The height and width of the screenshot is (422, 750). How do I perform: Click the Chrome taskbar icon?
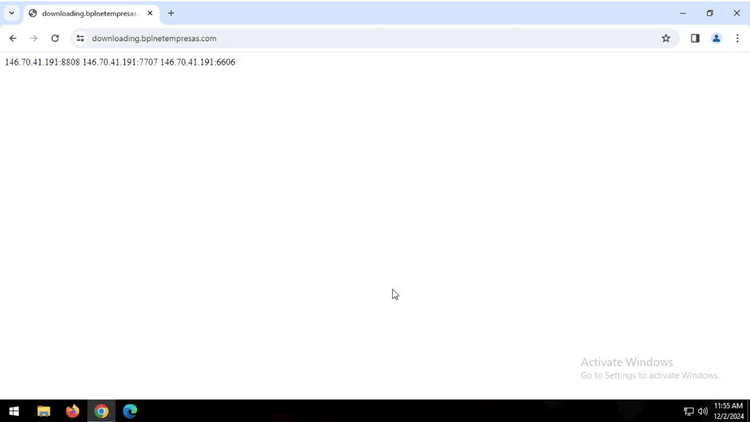coord(101,411)
